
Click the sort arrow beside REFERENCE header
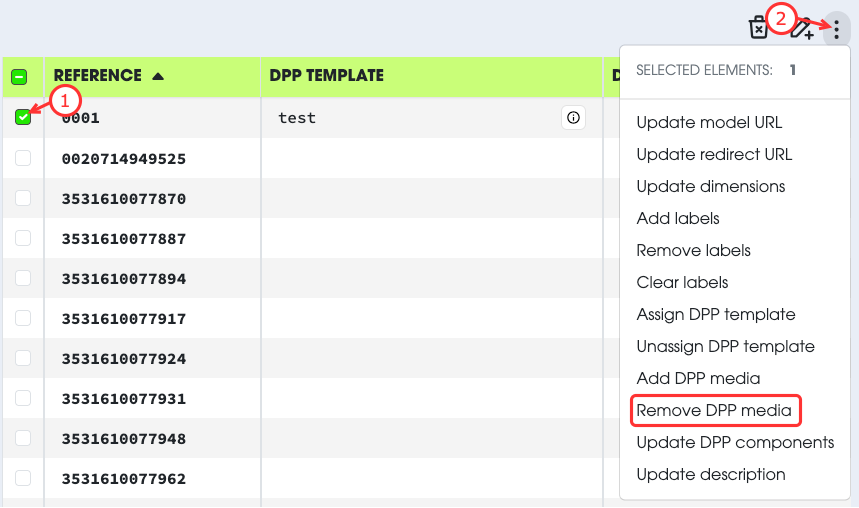pos(158,76)
